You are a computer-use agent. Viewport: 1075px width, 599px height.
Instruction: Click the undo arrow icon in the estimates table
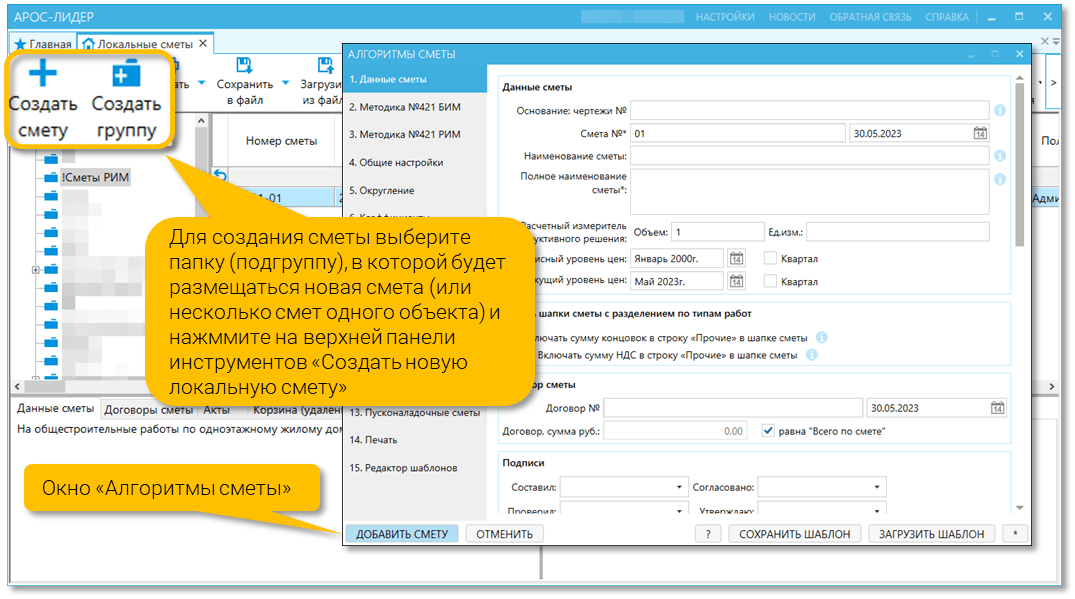coord(219,175)
